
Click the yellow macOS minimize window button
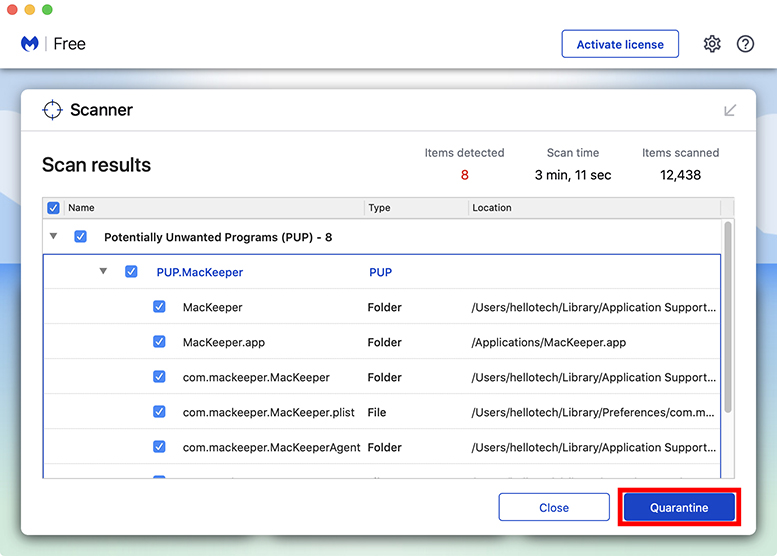point(30,9)
